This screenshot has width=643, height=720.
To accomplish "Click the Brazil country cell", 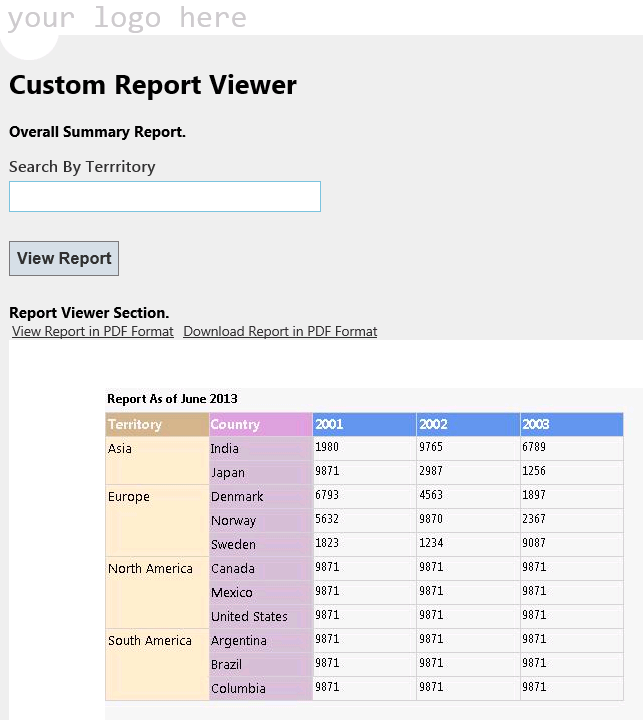I will click(x=260, y=664).
